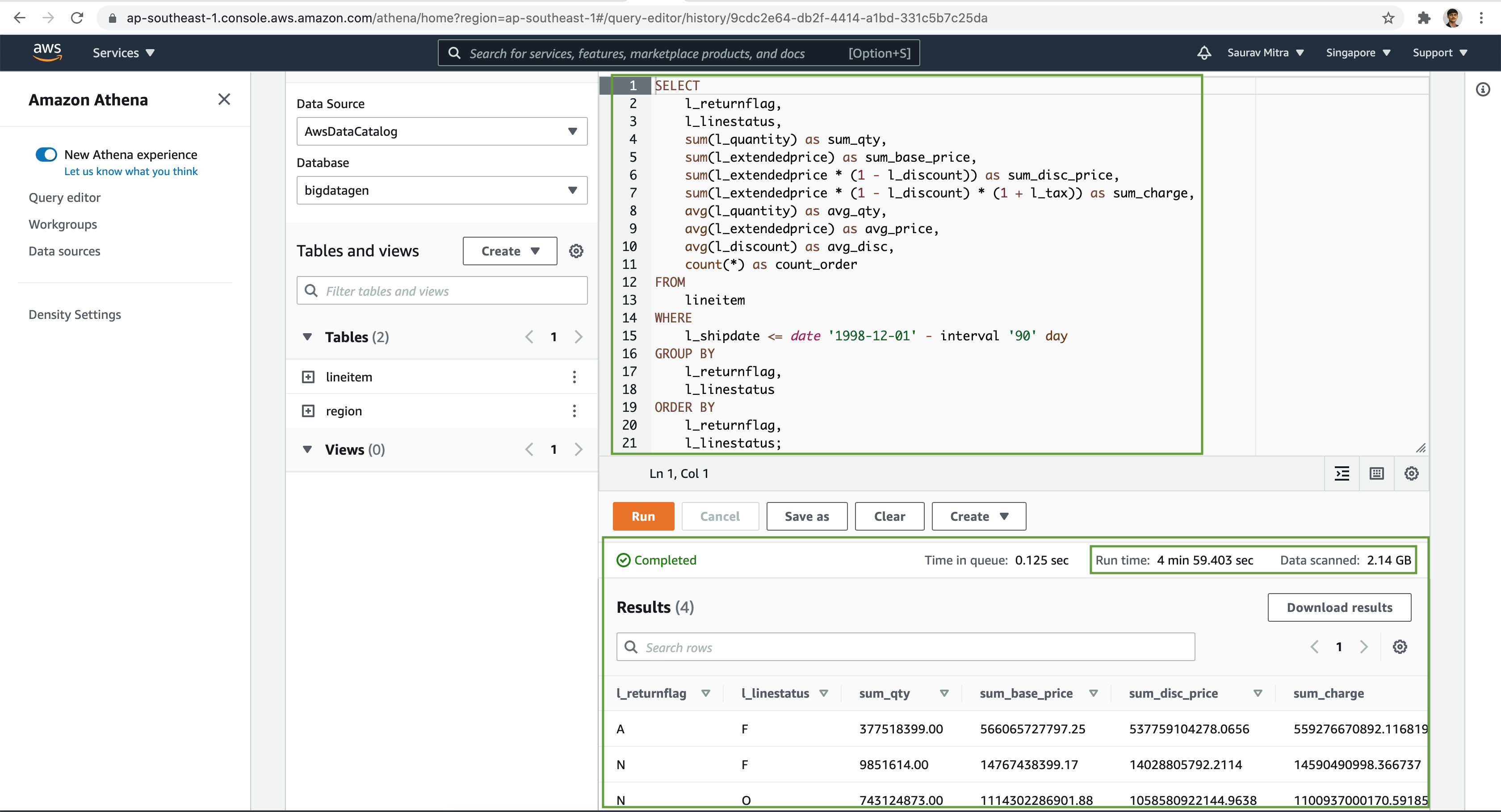Reload the browser page
Image resolution: width=1501 pixels, height=812 pixels.
[77, 18]
